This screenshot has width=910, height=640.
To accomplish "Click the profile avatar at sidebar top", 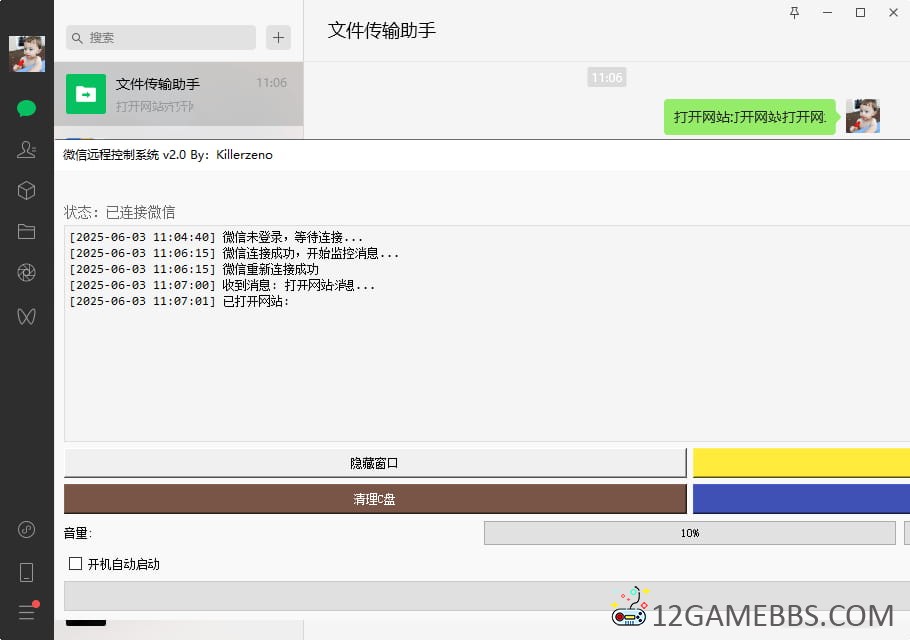I will (27, 53).
